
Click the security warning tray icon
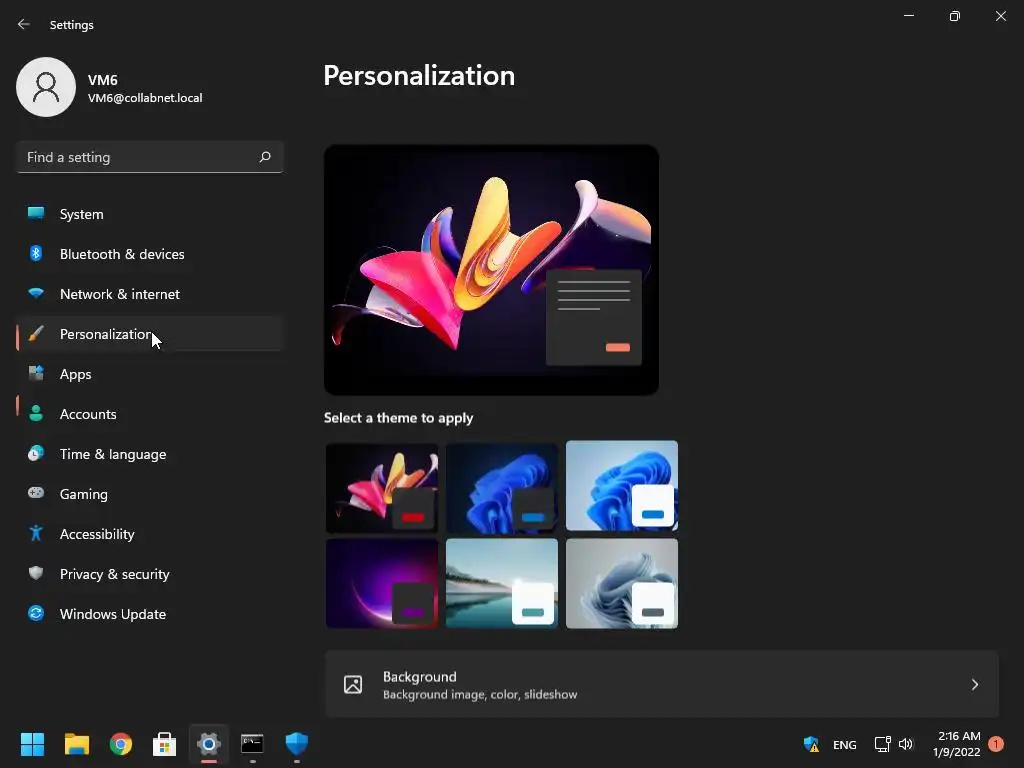coord(811,744)
